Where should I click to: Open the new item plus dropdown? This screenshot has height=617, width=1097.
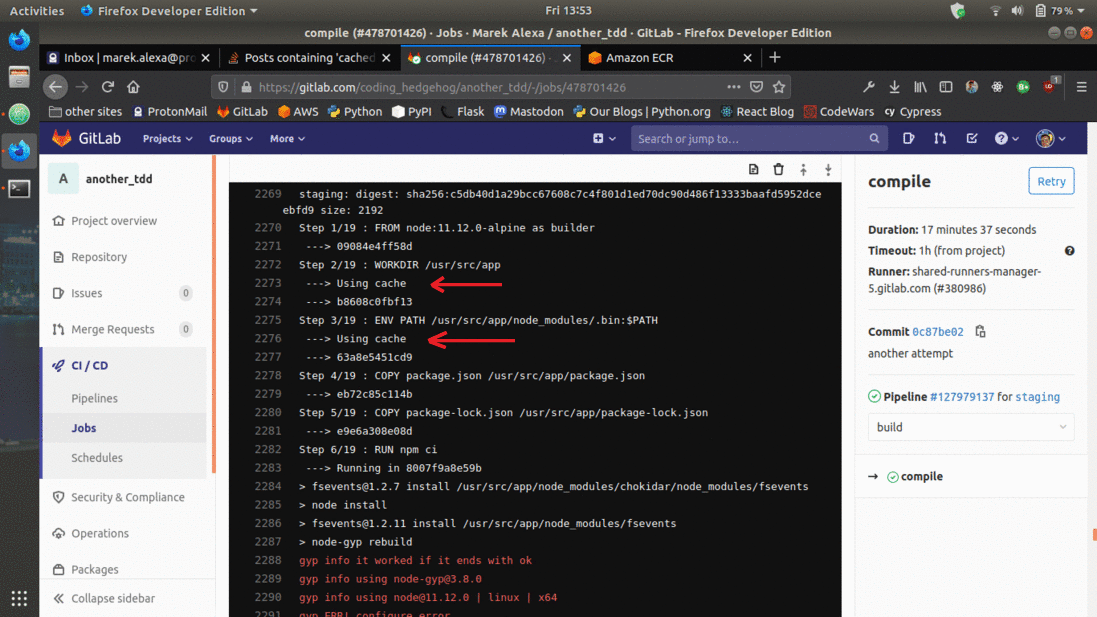(604, 139)
